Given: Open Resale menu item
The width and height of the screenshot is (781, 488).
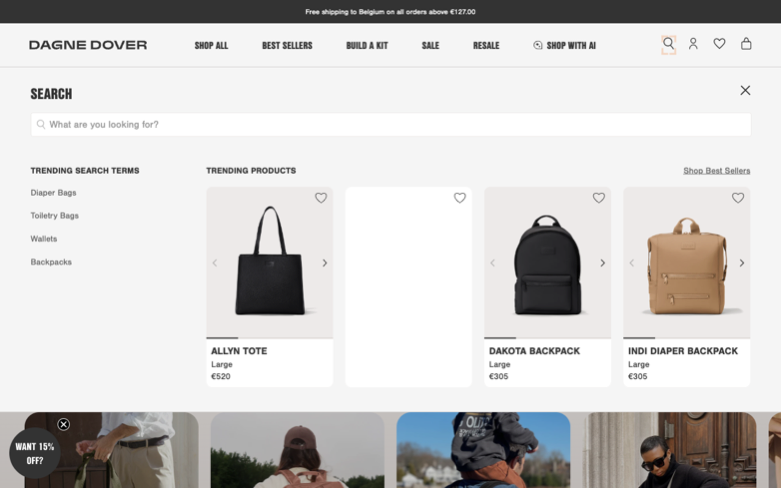Looking at the screenshot, I should click(486, 45).
